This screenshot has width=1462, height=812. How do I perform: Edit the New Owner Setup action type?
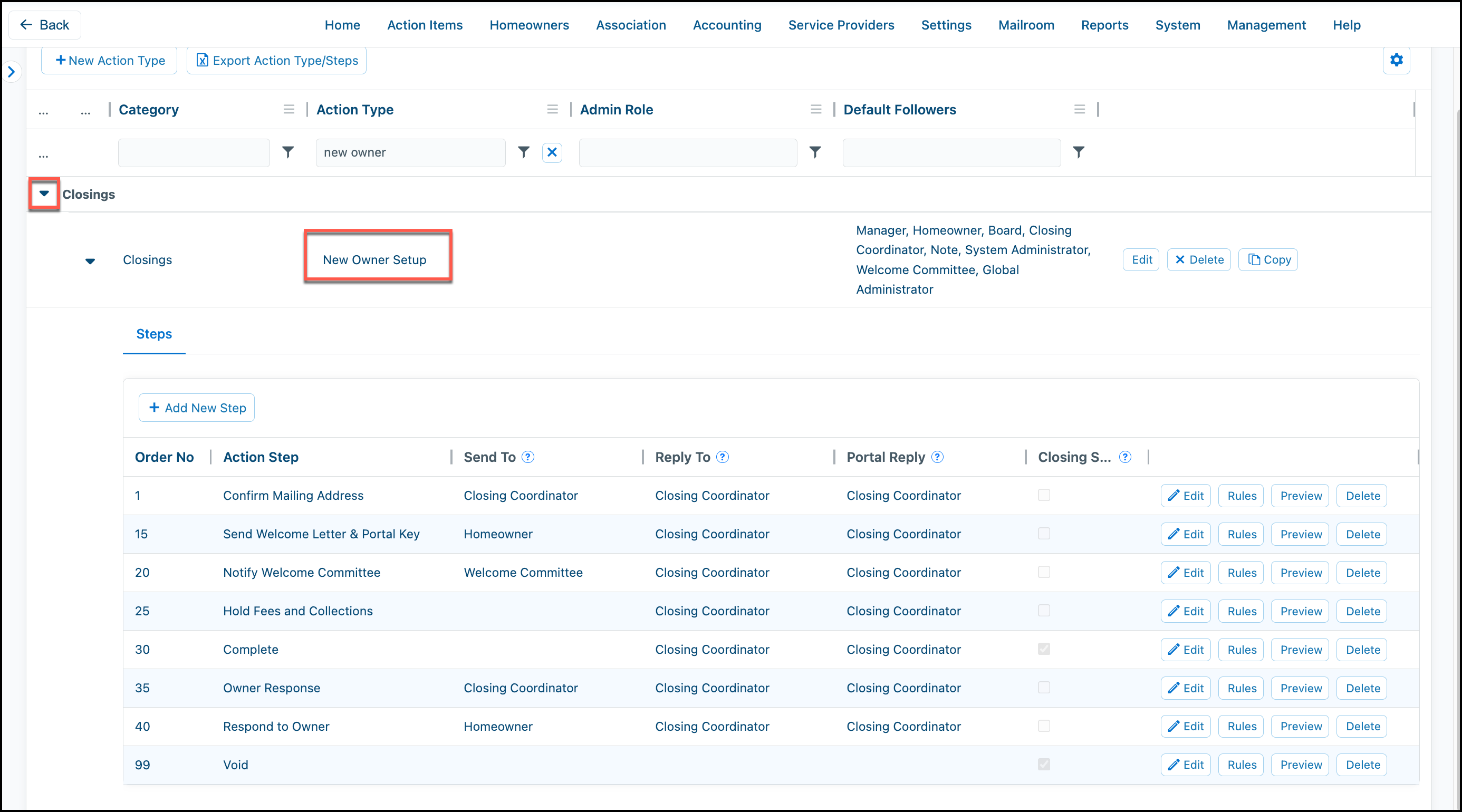(1141, 260)
